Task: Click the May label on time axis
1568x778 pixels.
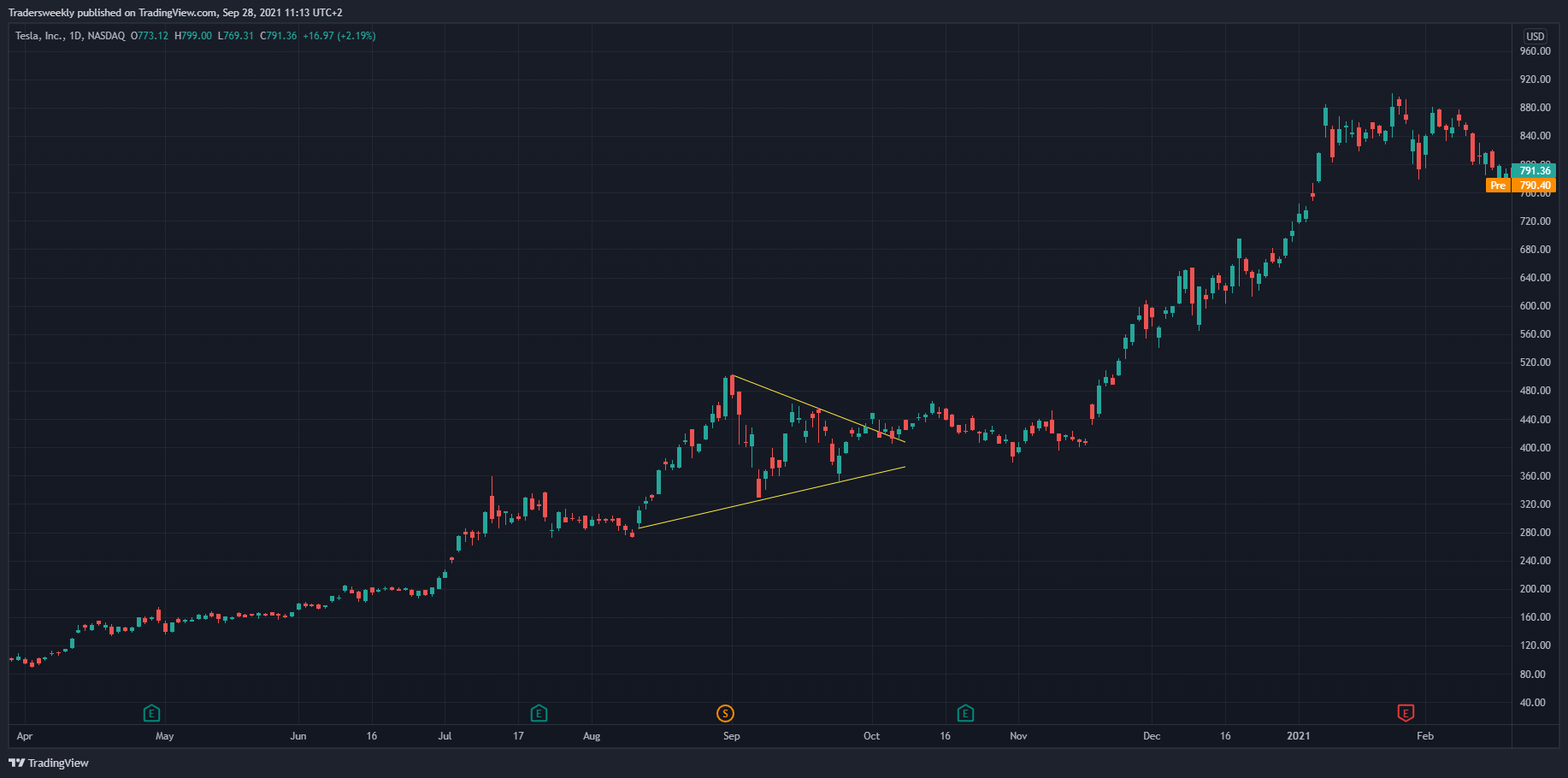Action: pyautogui.click(x=165, y=736)
